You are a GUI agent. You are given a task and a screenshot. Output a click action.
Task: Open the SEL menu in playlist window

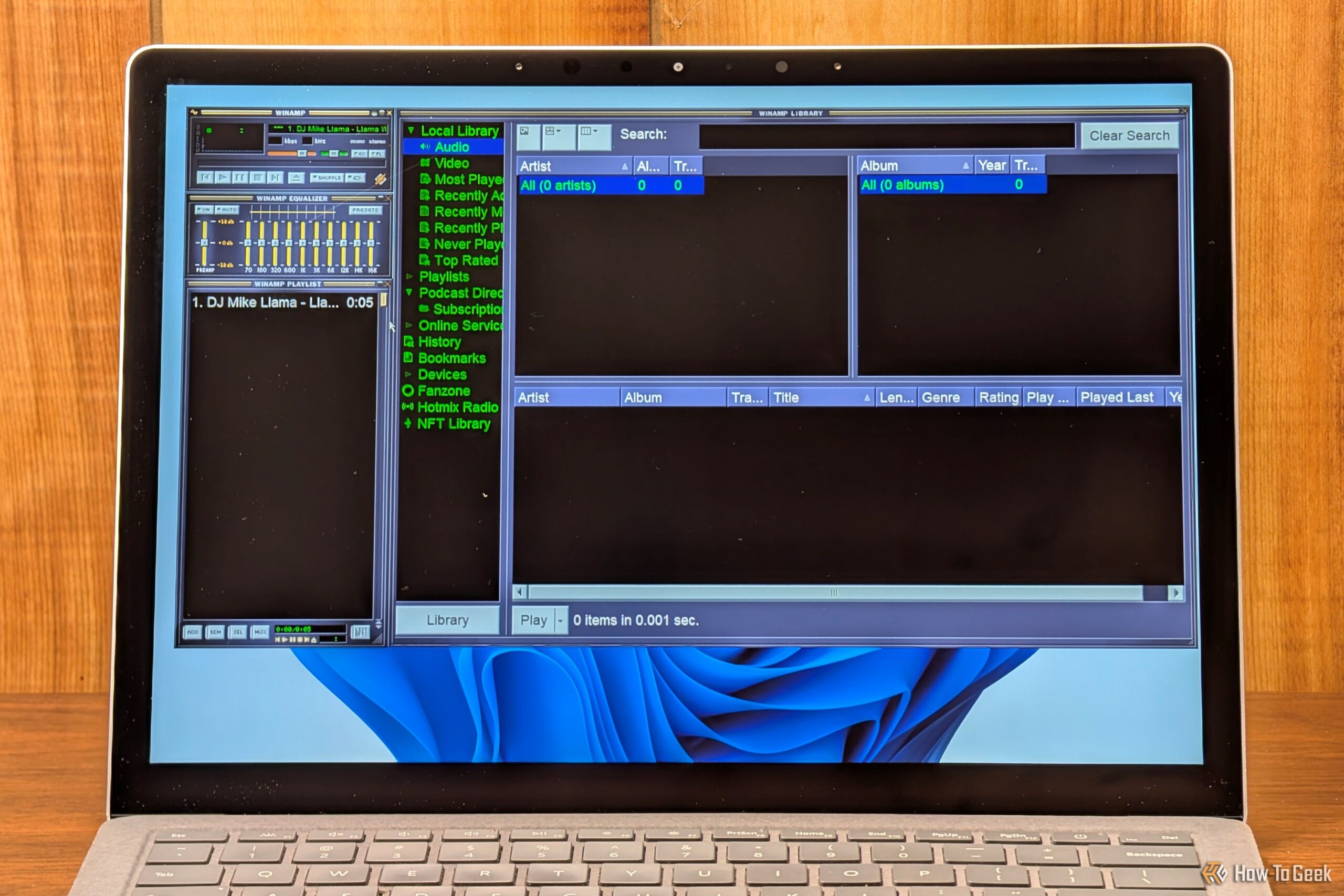tap(238, 632)
